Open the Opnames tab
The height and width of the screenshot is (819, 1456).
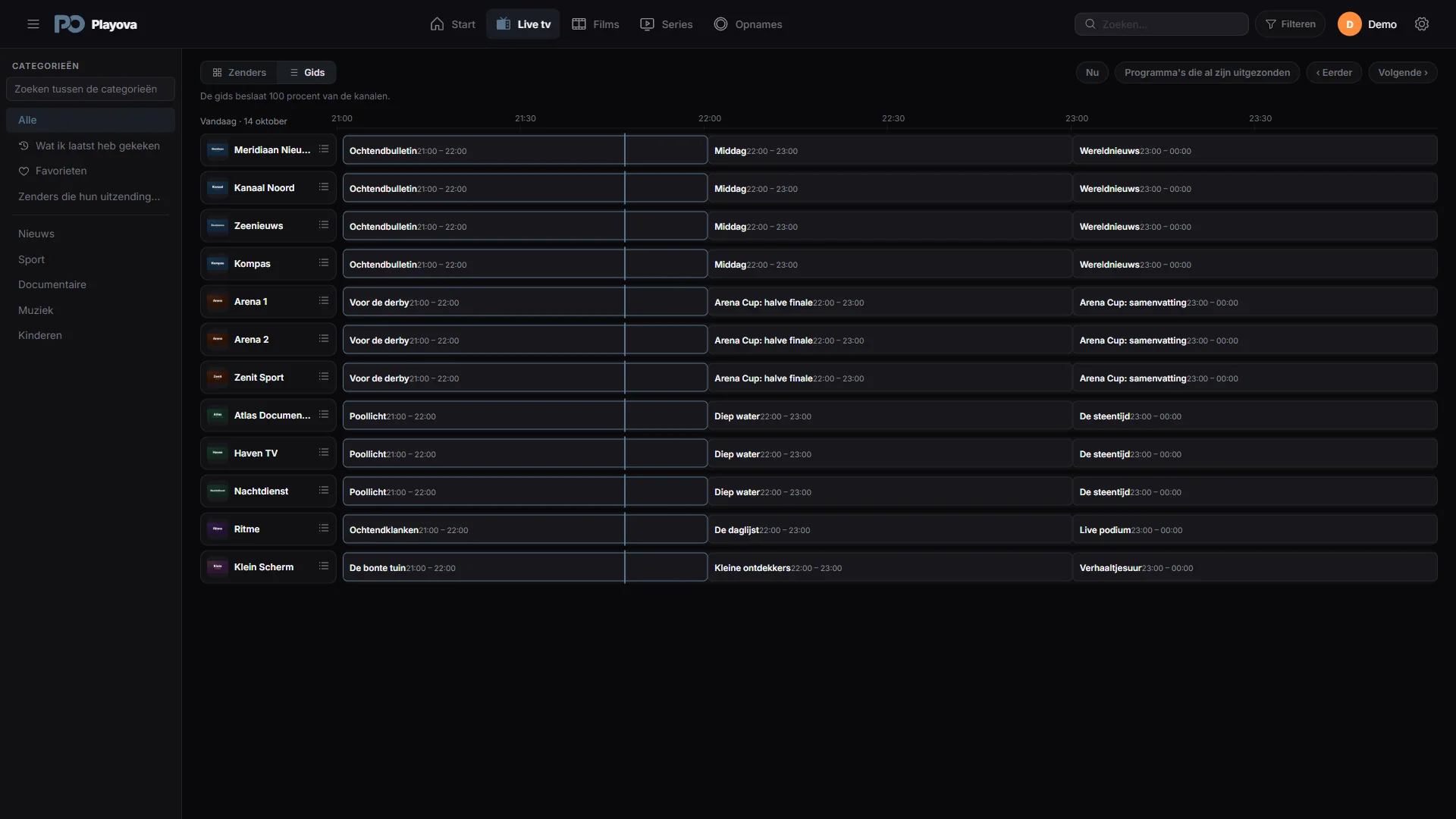[748, 24]
